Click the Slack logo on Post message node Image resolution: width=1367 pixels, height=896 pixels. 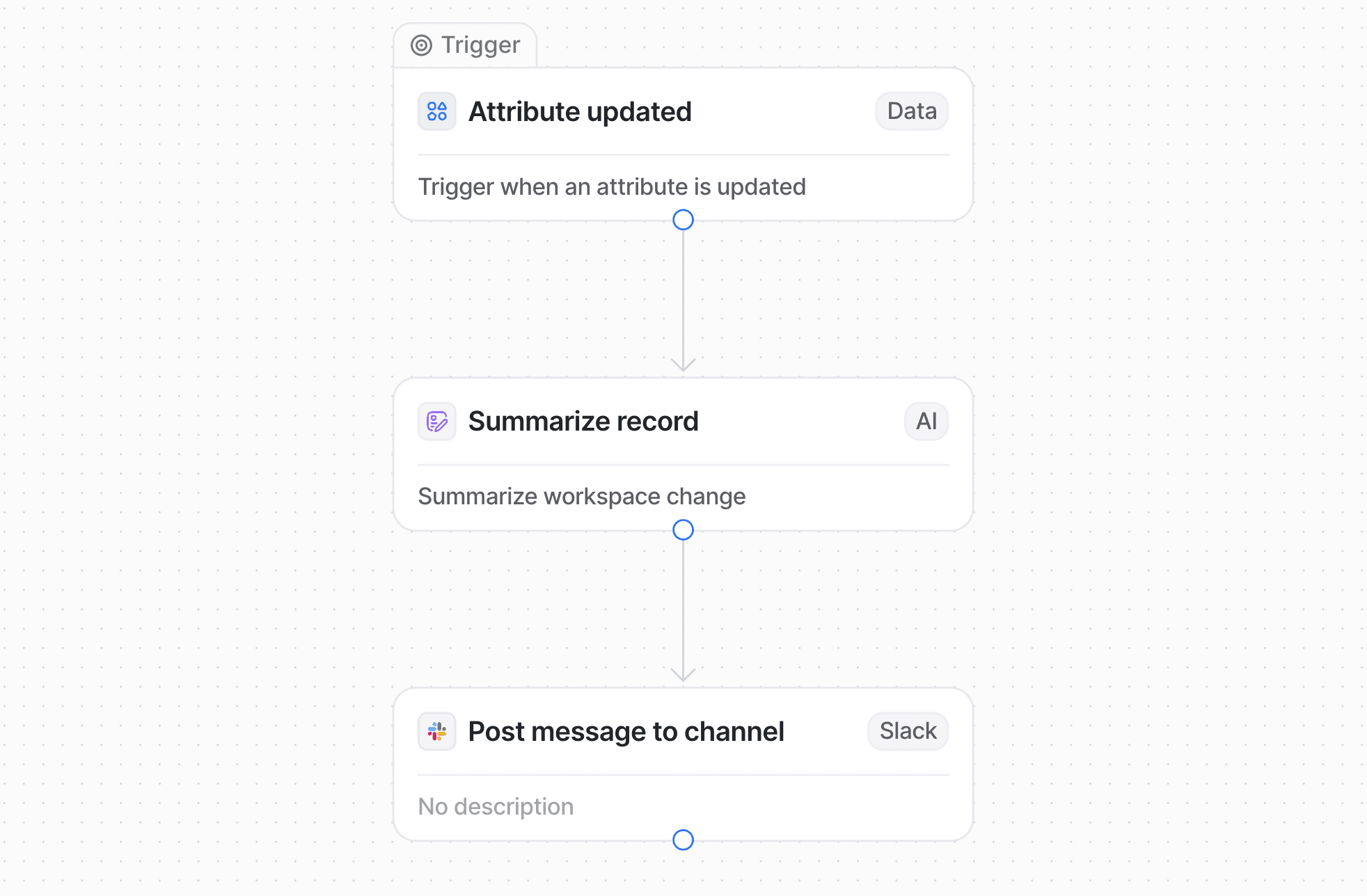tap(436, 731)
